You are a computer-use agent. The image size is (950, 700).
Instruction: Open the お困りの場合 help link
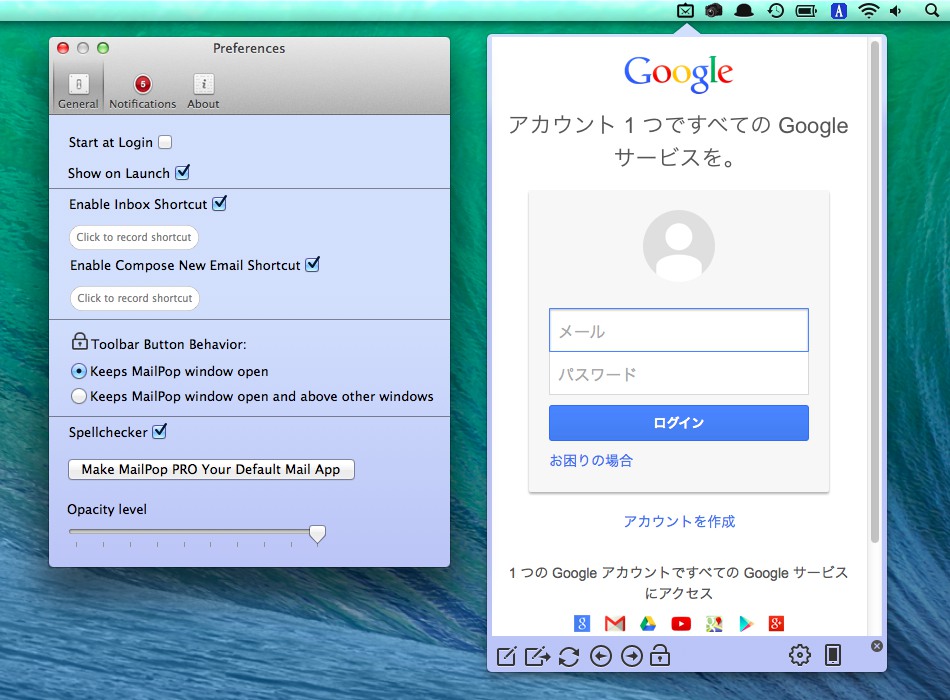pos(591,461)
